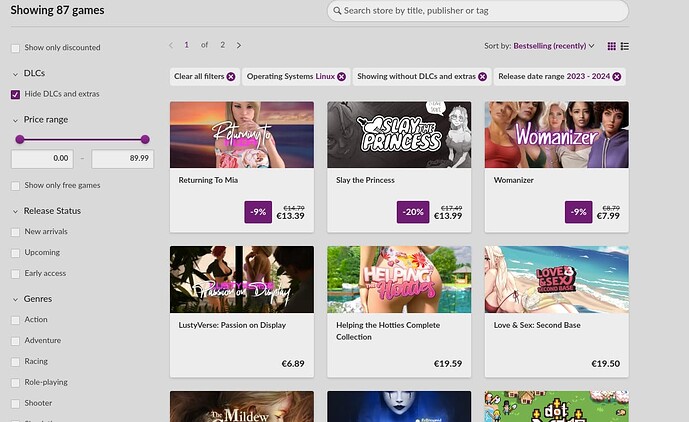Remove the Linux operating system filter

(x=341, y=76)
